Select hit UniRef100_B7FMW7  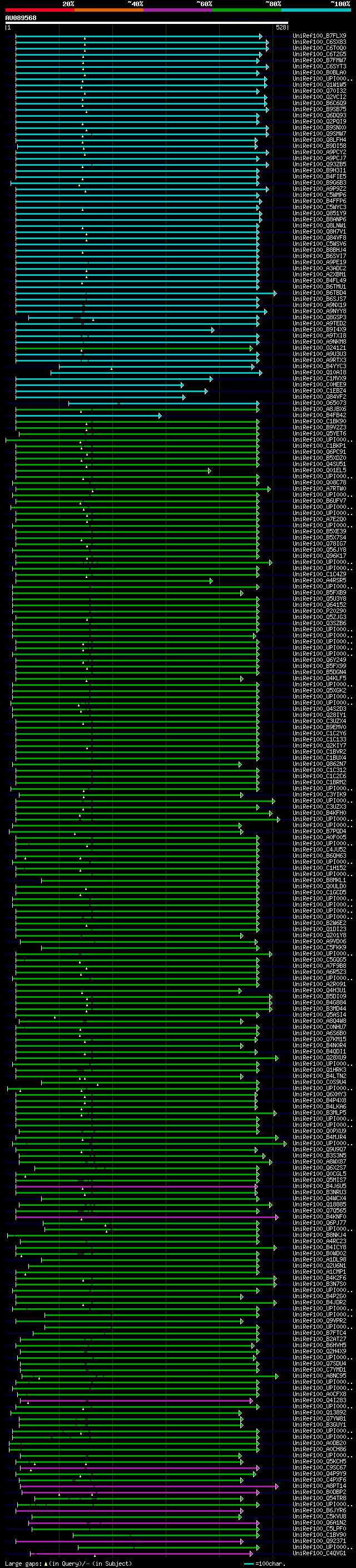tap(319, 60)
